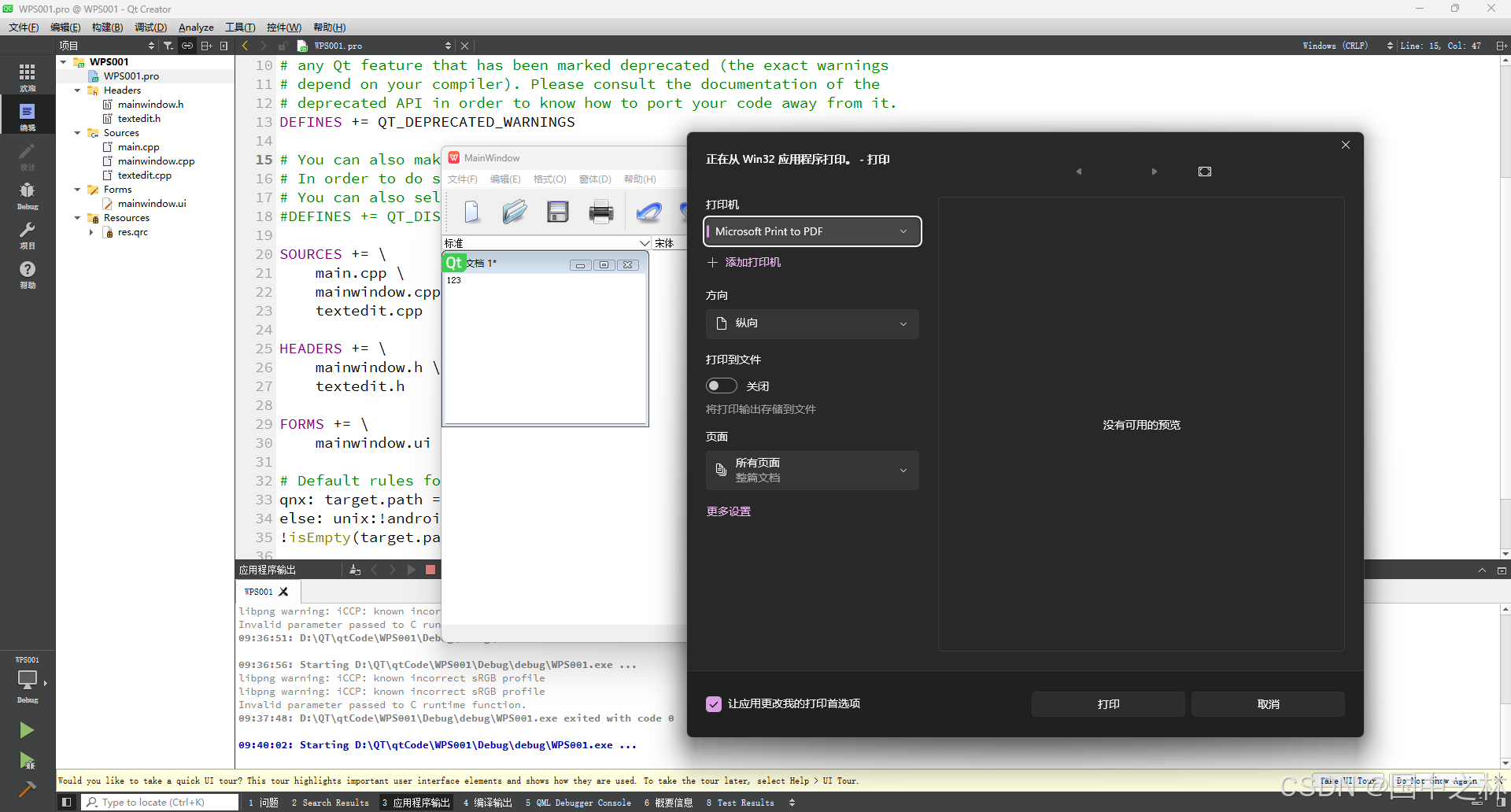Open the 欢迎 (Welcome) mode in sidebar

point(28,77)
